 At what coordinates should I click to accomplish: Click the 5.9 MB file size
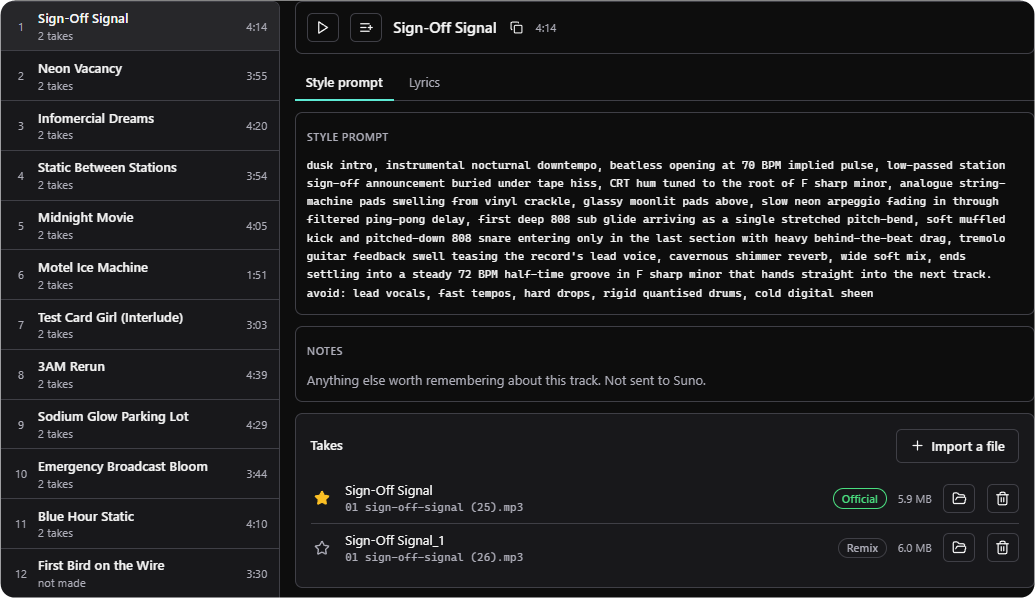914,499
